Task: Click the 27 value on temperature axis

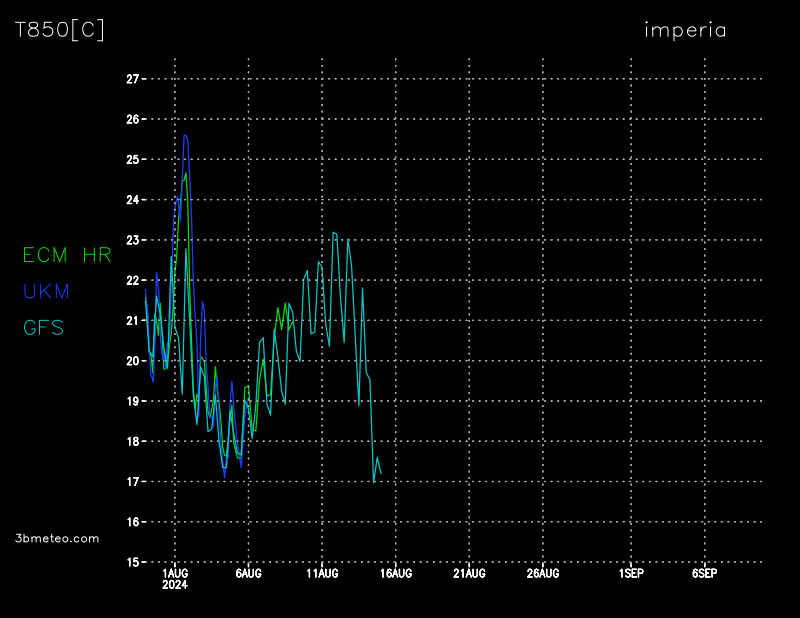Action: coord(131,79)
